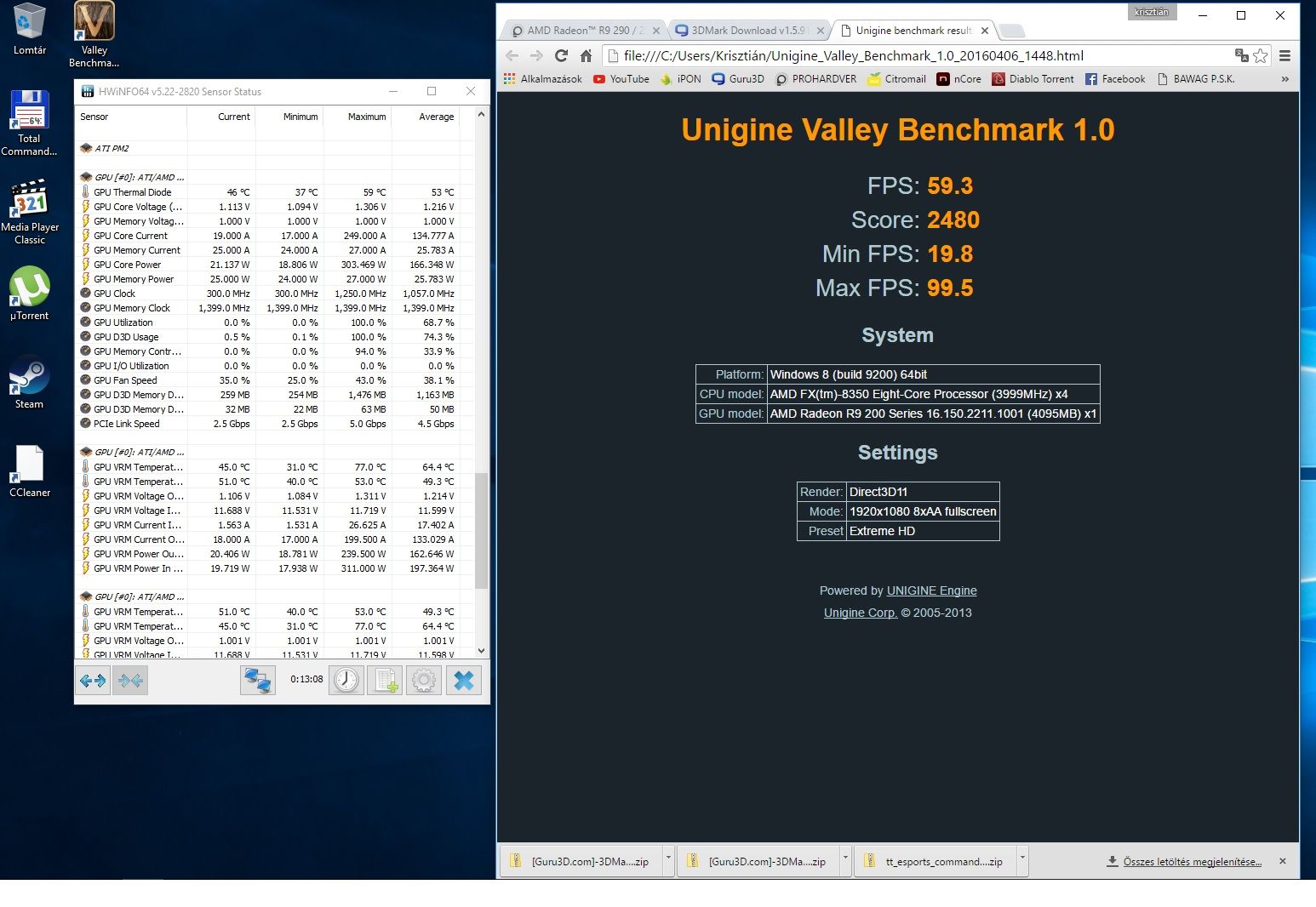Reload the Unigine result page
The image size is (1316, 907).
tap(561, 55)
